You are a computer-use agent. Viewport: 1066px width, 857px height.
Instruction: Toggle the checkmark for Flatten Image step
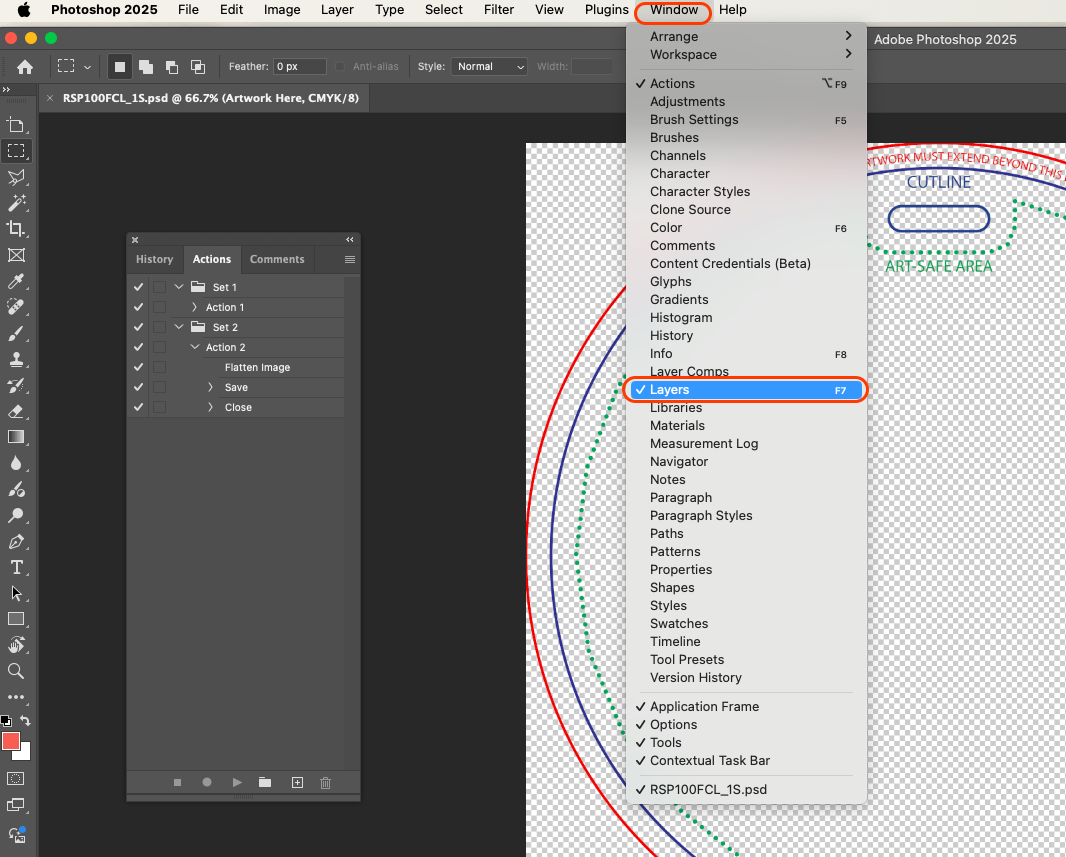click(x=138, y=367)
